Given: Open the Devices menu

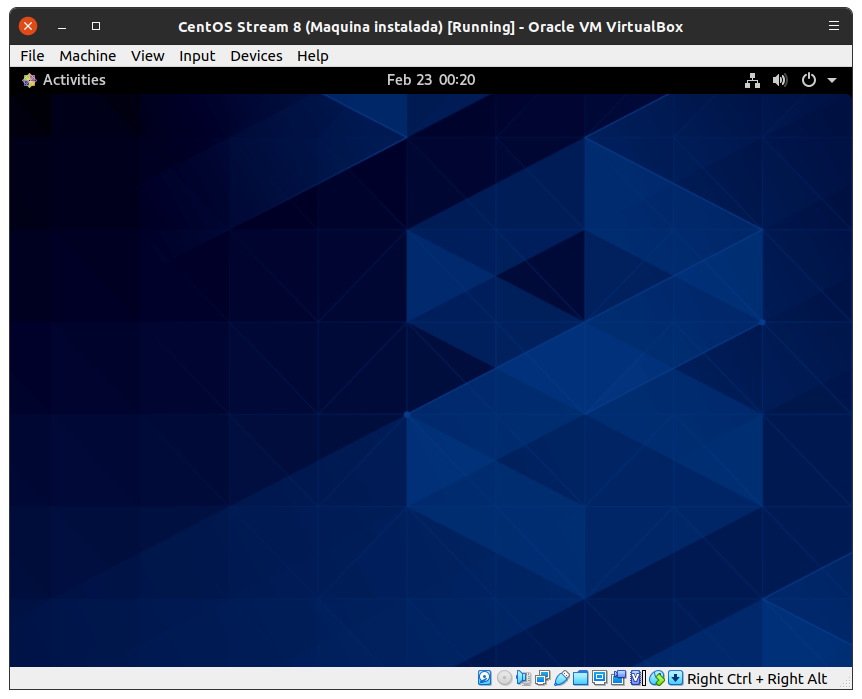Looking at the screenshot, I should tap(256, 56).
